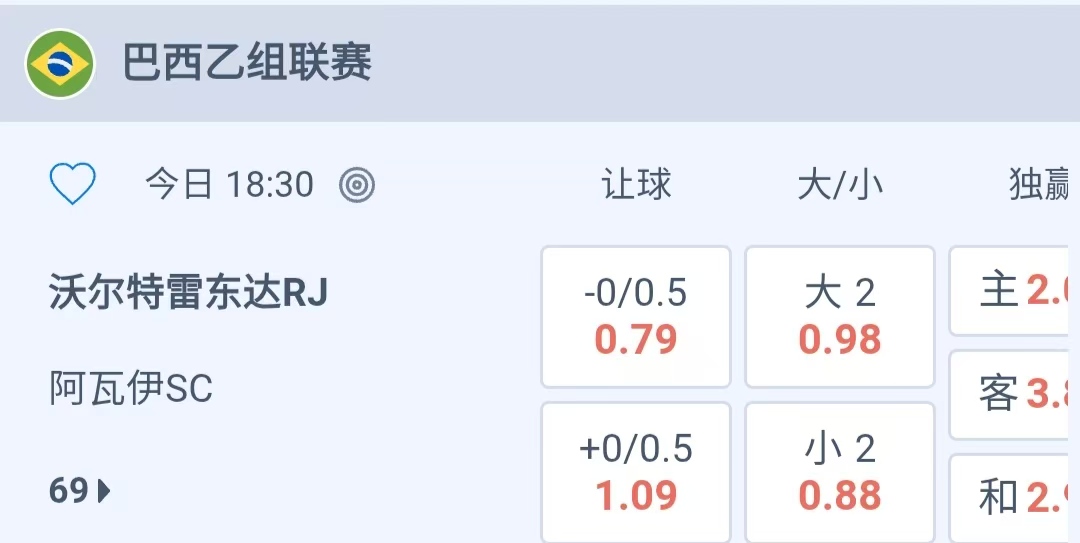
Task: Open team 阿瓦伊SC details
Action: (x=131, y=388)
